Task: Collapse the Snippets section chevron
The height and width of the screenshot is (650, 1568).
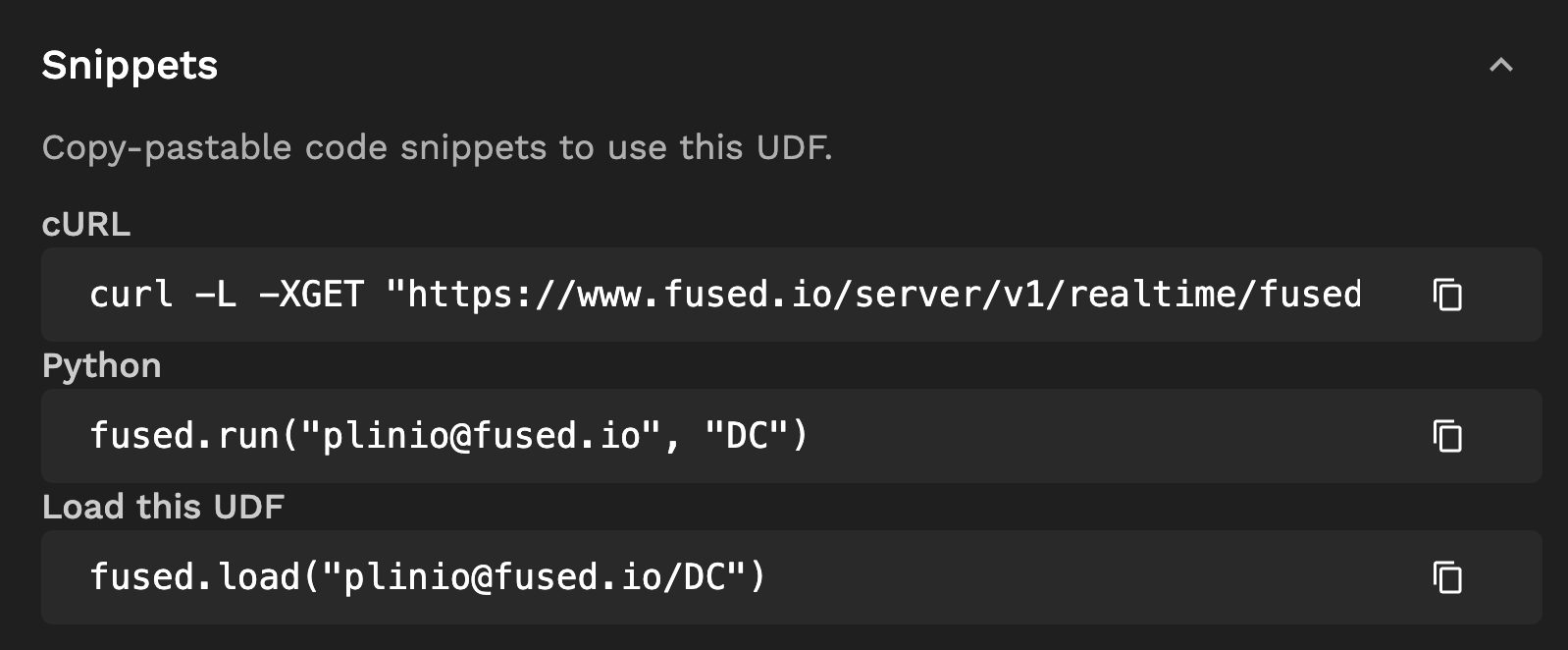Action: 1500,66
